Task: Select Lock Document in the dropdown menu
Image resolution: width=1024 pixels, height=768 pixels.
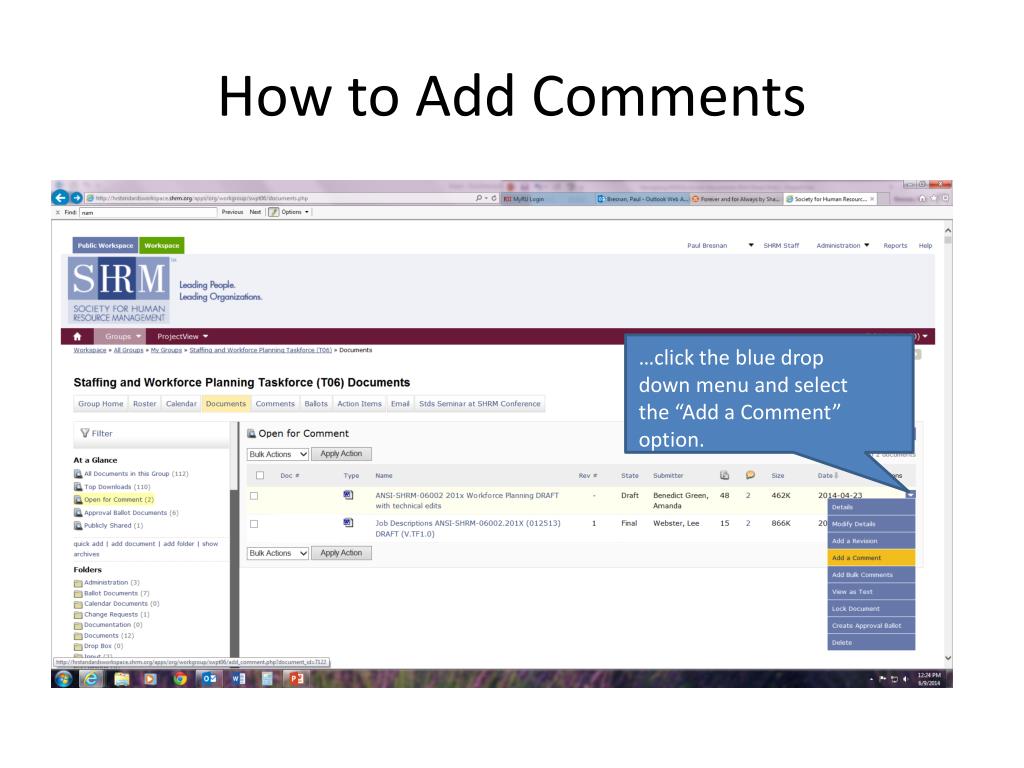Action: coord(871,609)
